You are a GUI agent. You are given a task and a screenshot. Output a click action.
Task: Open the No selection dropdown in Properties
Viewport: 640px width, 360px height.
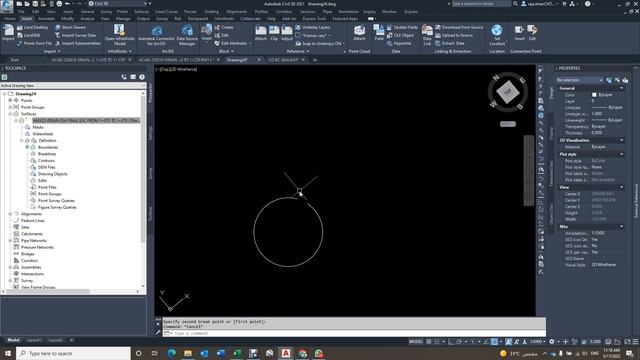[x=580, y=80]
